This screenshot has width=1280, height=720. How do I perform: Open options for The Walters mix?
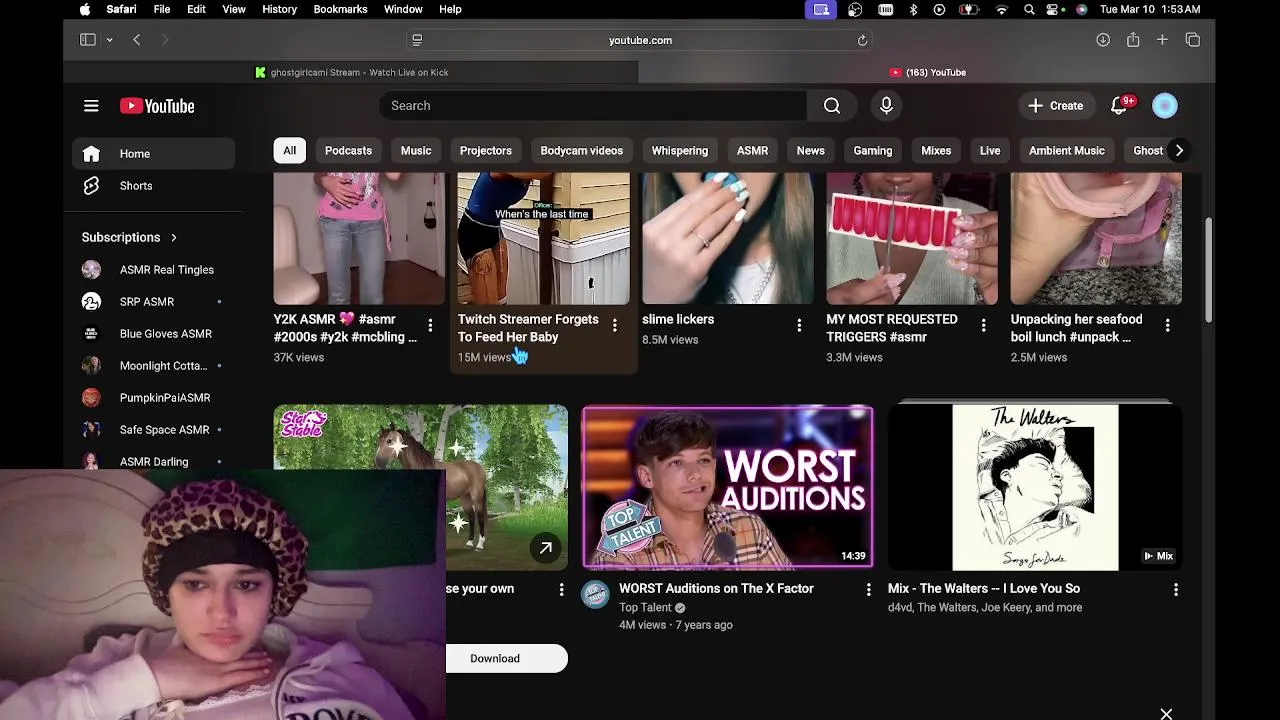click(1175, 590)
